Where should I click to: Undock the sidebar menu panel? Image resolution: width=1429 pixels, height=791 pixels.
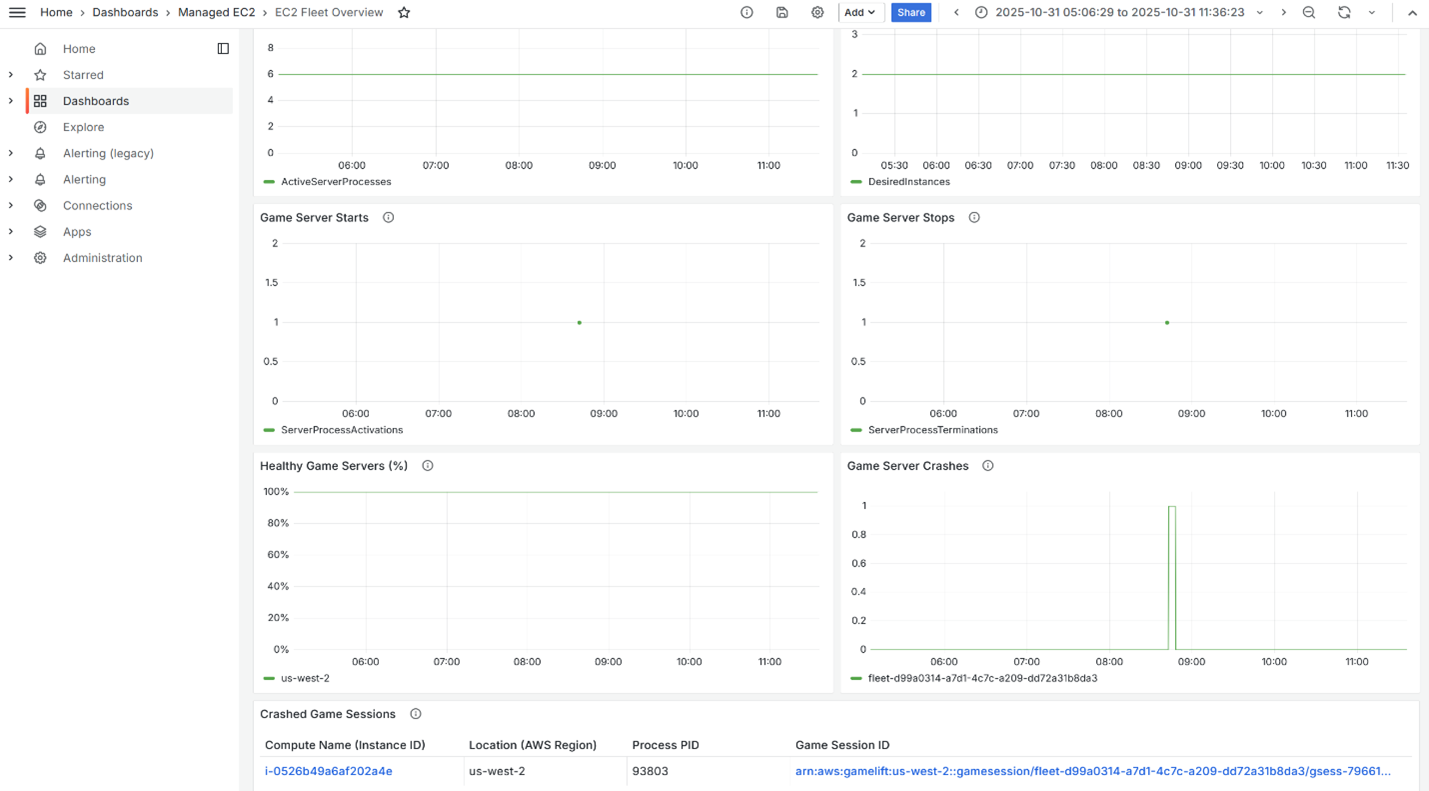click(x=223, y=49)
